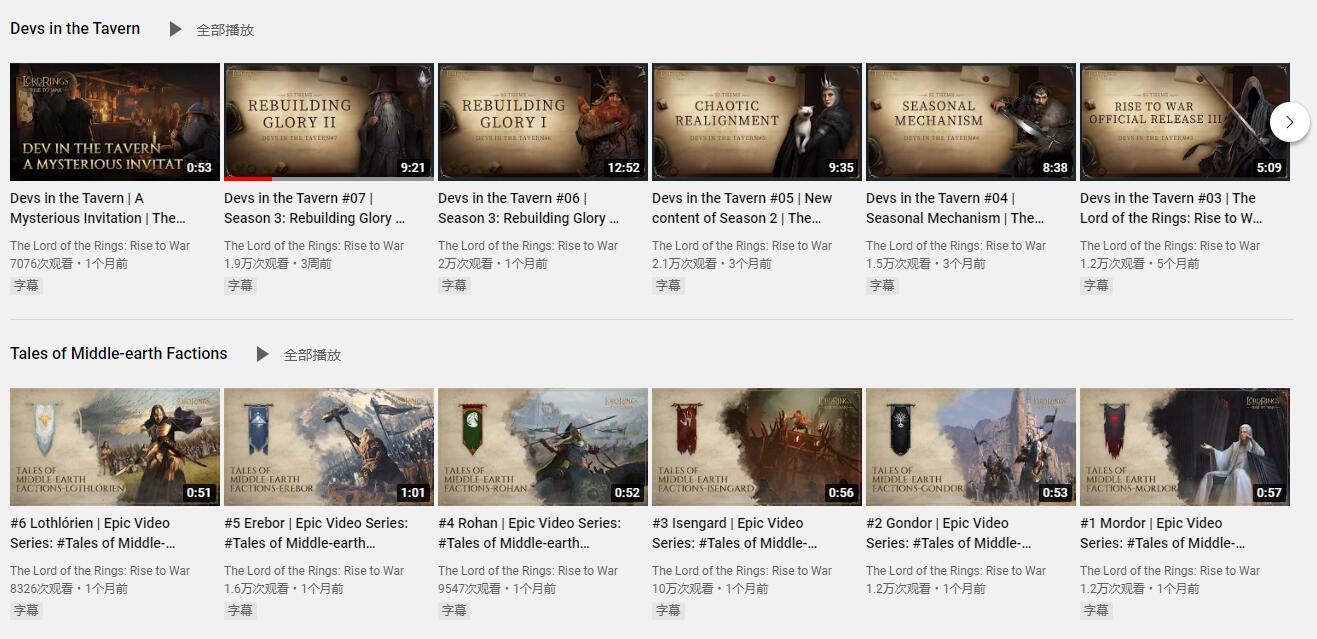The width and height of the screenshot is (1317, 639).
Task: Click the "#5 Erebor | Epic Video Series" title
Action: (316, 533)
